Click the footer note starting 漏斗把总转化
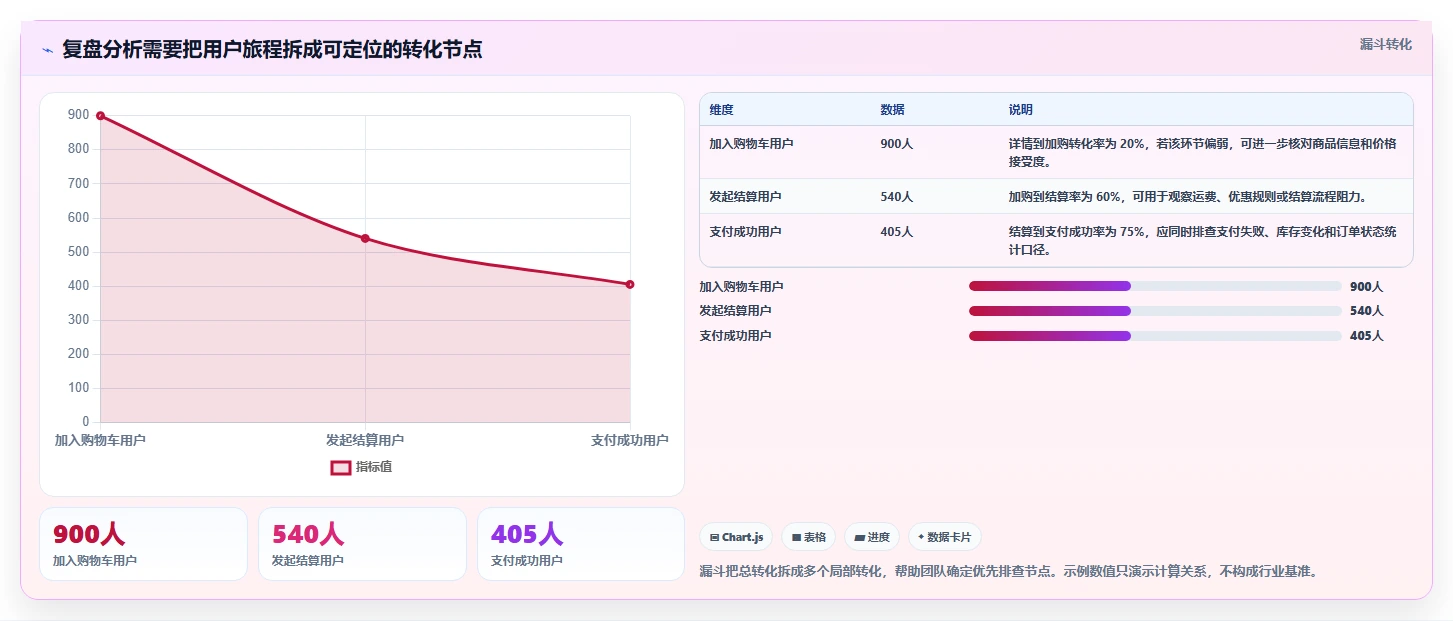 pos(1010,572)
